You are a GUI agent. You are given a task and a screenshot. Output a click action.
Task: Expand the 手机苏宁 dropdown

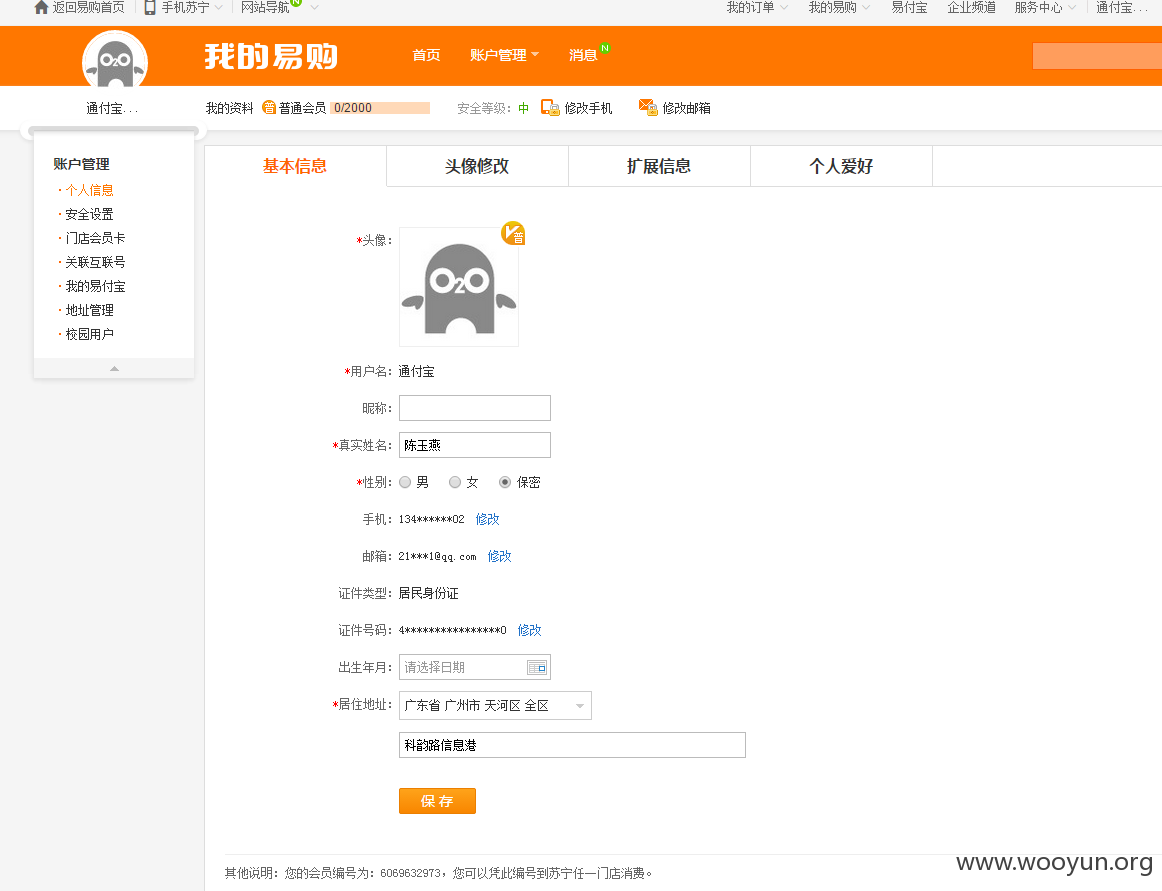click(219, 7)
